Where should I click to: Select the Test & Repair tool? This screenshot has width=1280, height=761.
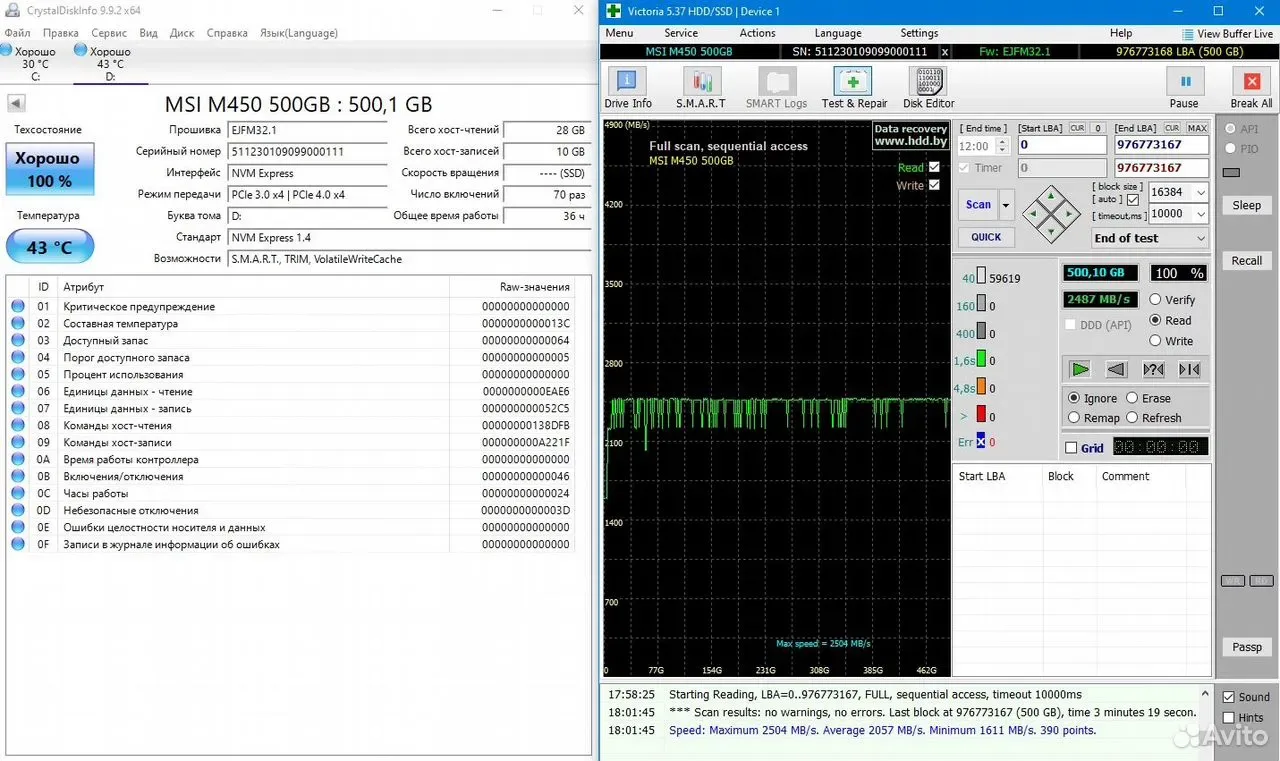click(854, 88)
